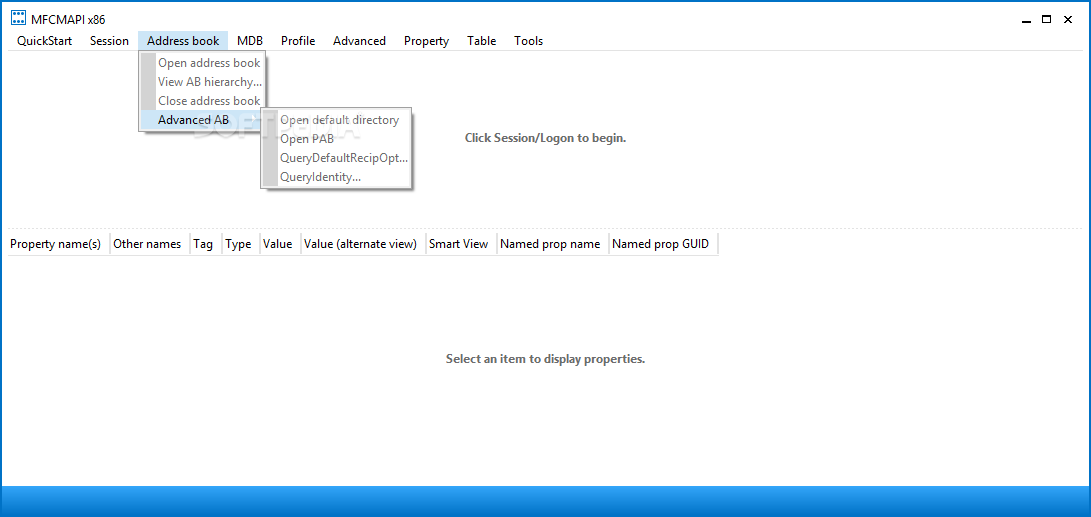Click 'Click Session/Logon to begin.' text
This screenshot has height=517, width=1091.
(546, 138)
